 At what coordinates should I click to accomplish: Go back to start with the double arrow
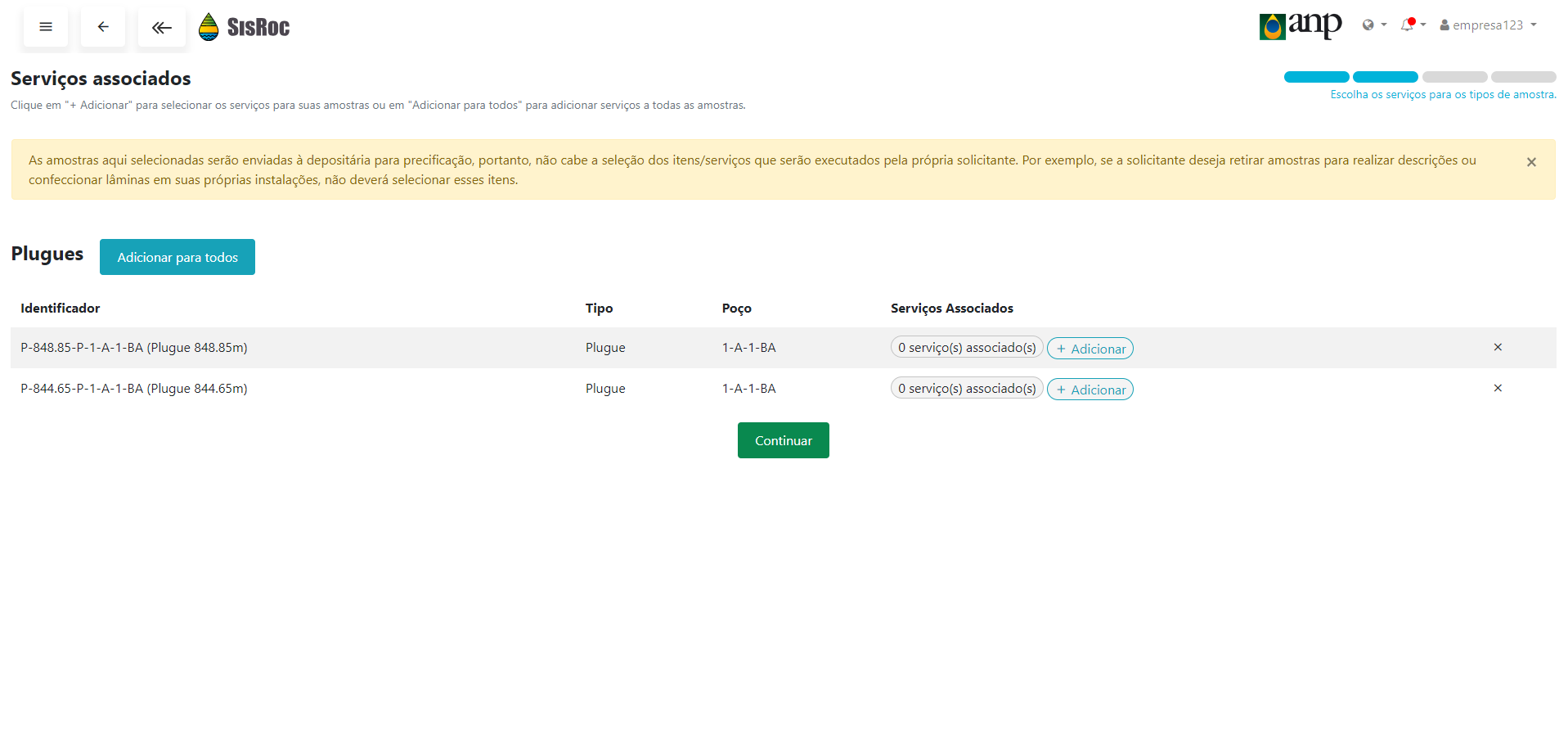click(162, 27)
